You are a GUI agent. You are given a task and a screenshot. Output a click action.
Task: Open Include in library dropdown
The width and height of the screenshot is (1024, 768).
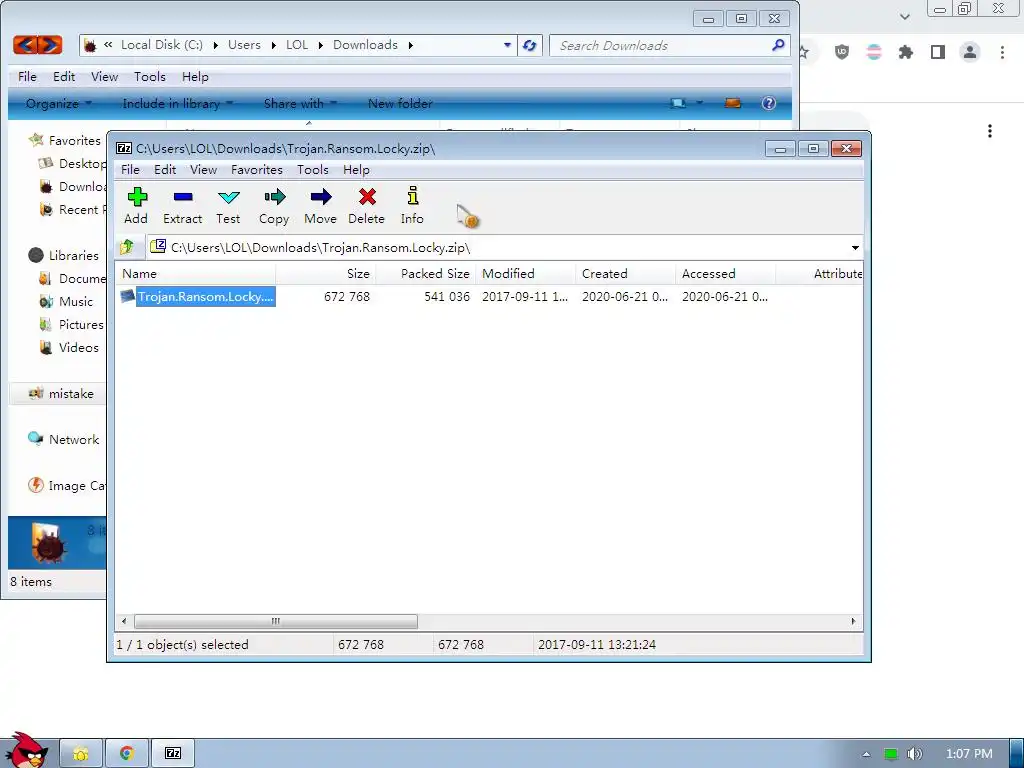click(x=178, y=103)
